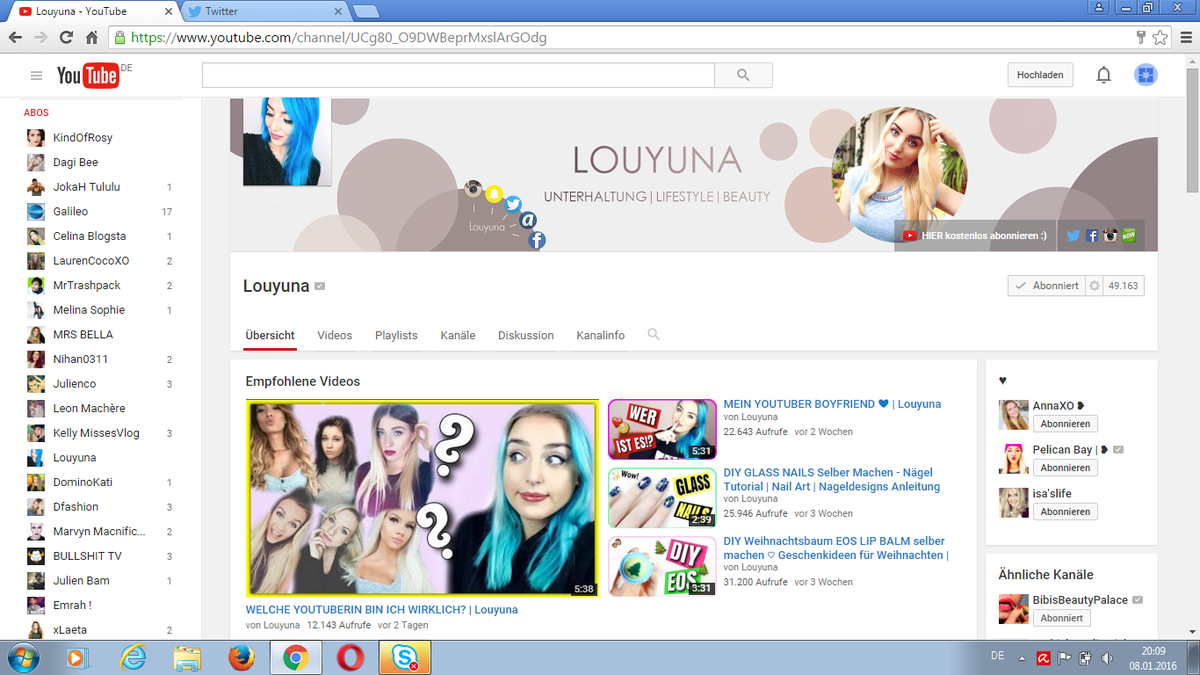The image size is (1200, 675).
Task: Open WELCHE YOUTUBERIN BIN ICH WIRKLICH video link
Action: click(x=382, y=609)
